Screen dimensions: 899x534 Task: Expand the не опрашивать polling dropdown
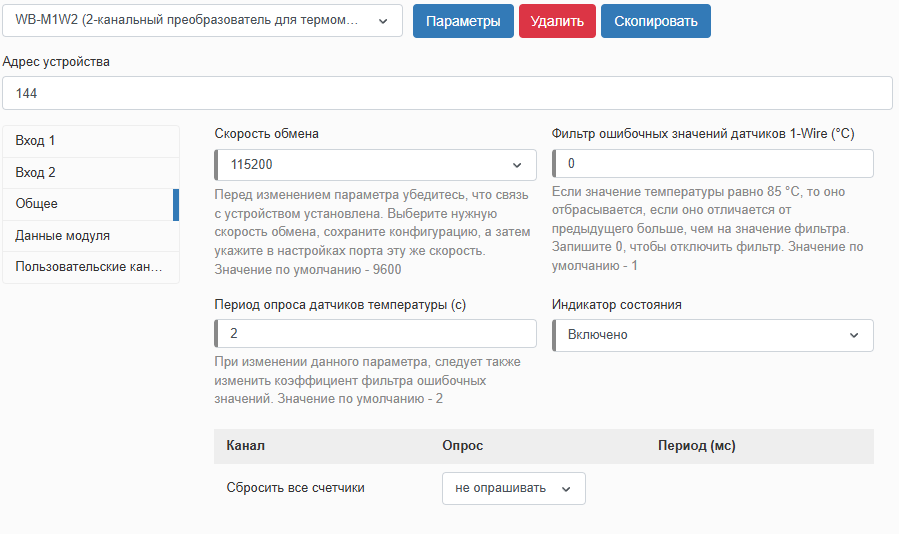[513, 488]
